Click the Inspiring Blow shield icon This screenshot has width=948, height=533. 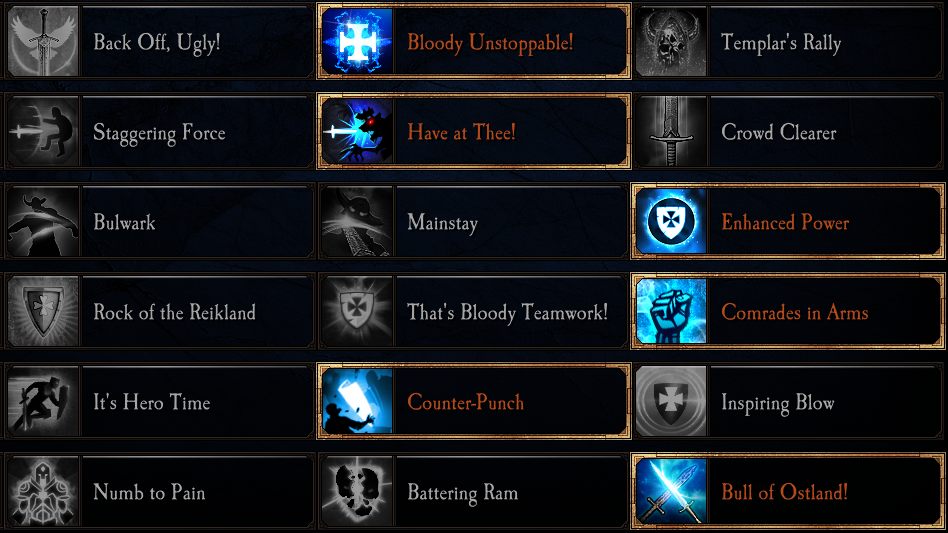(671, 402)
